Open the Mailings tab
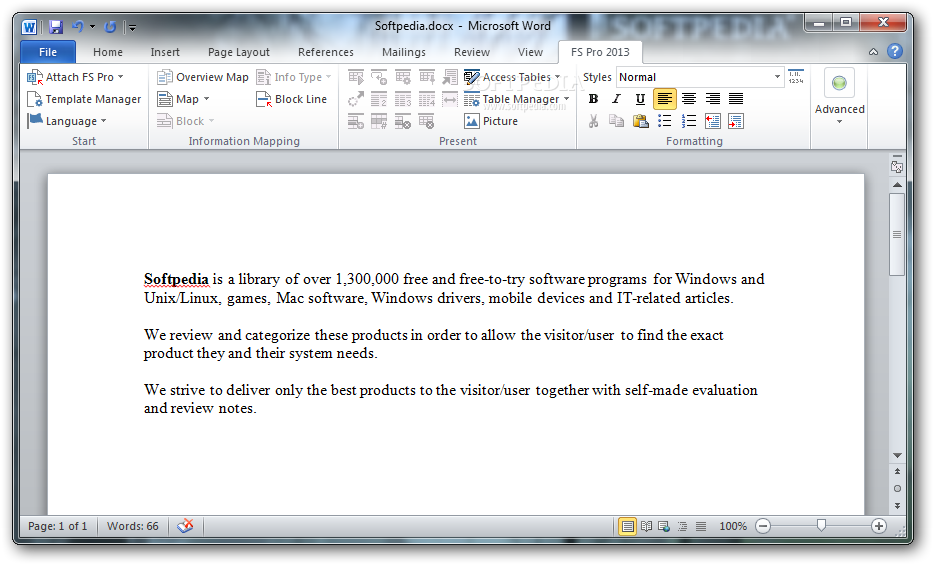This screenshot has height=565, width=934. click(x=404, y=52)
